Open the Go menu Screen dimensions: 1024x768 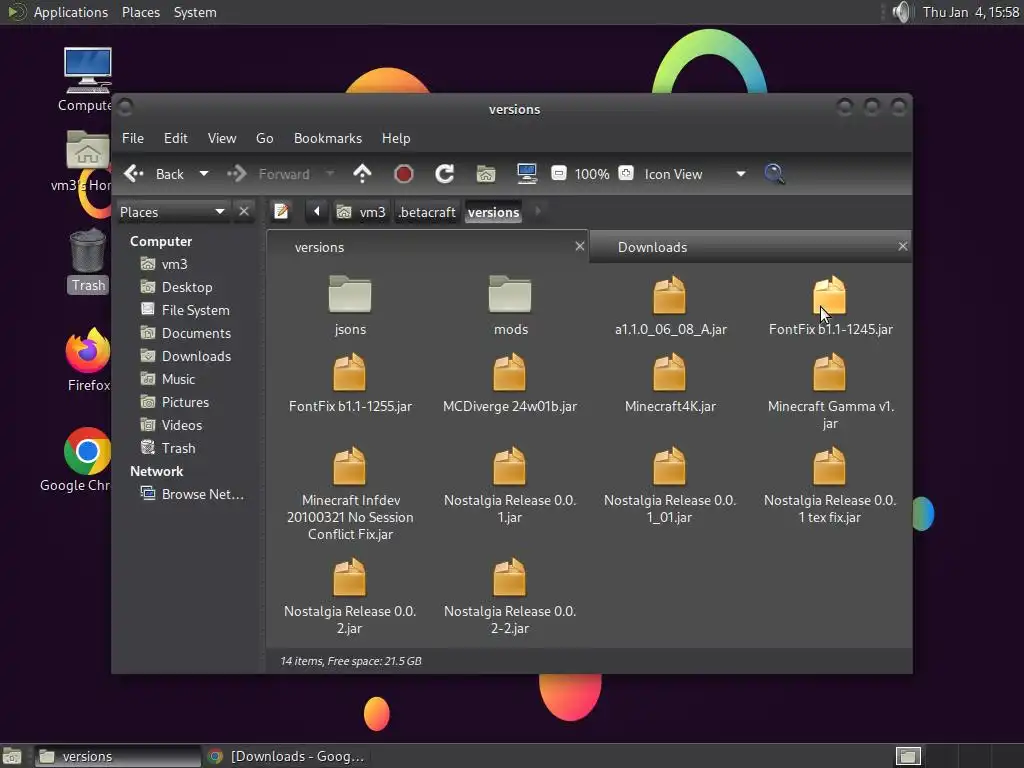[264, 138]
